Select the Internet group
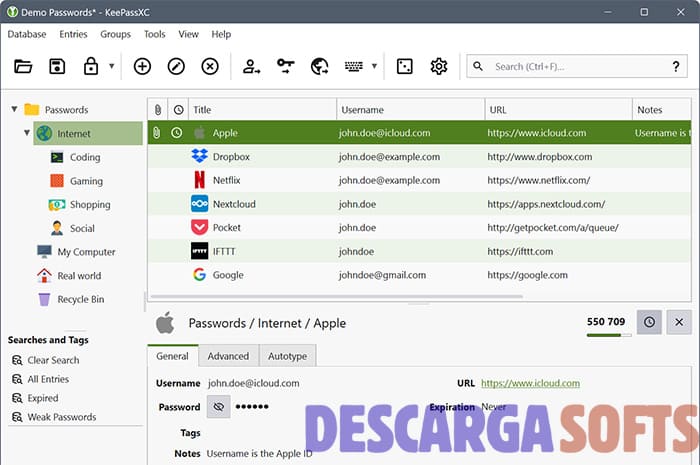 click(88, 133)
